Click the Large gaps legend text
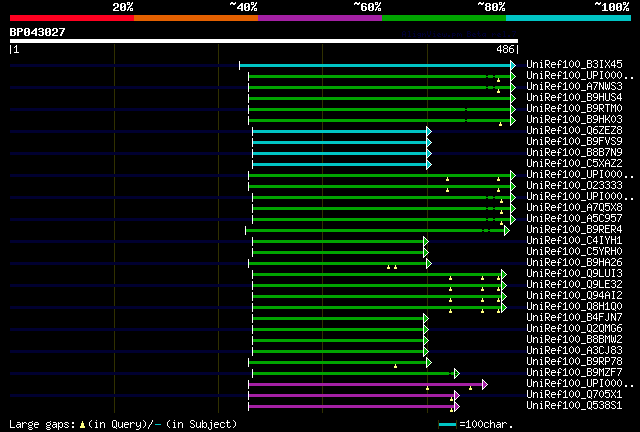Viewport: 640px width, 432px height. point(123,424)
